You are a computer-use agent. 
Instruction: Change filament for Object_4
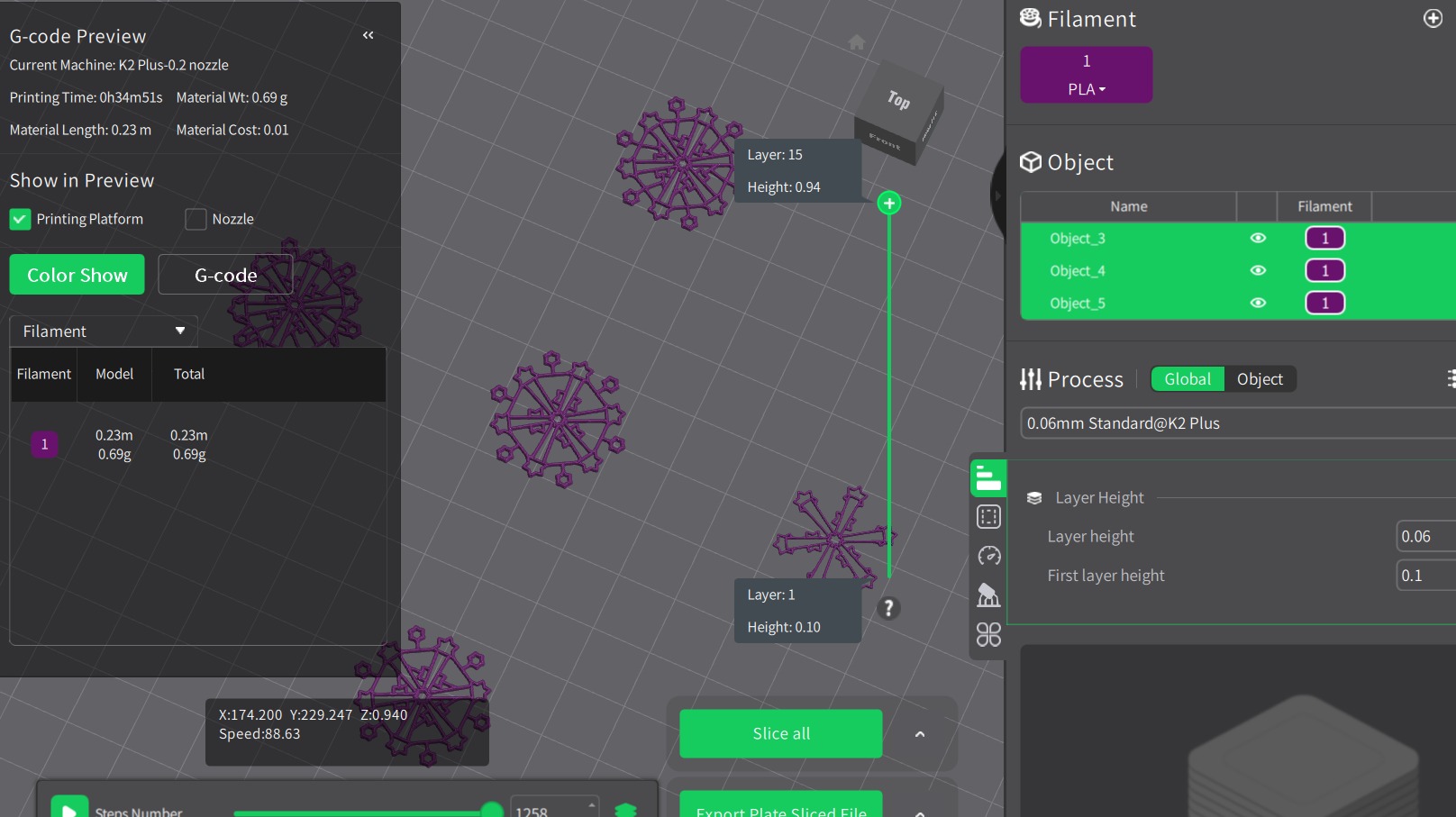[1324, 270]
